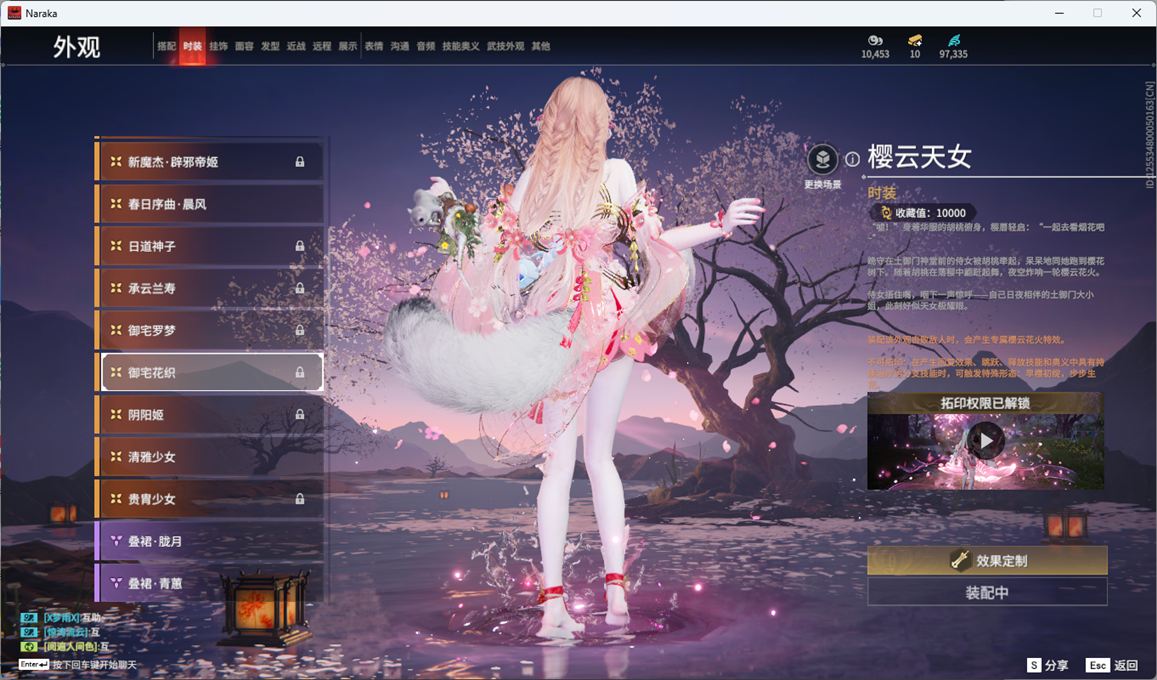Click purple rarity icon beside 叠裙·青葱
Image resolution: width=1157 pixels, height=680 pixels.
coord(116,583)
